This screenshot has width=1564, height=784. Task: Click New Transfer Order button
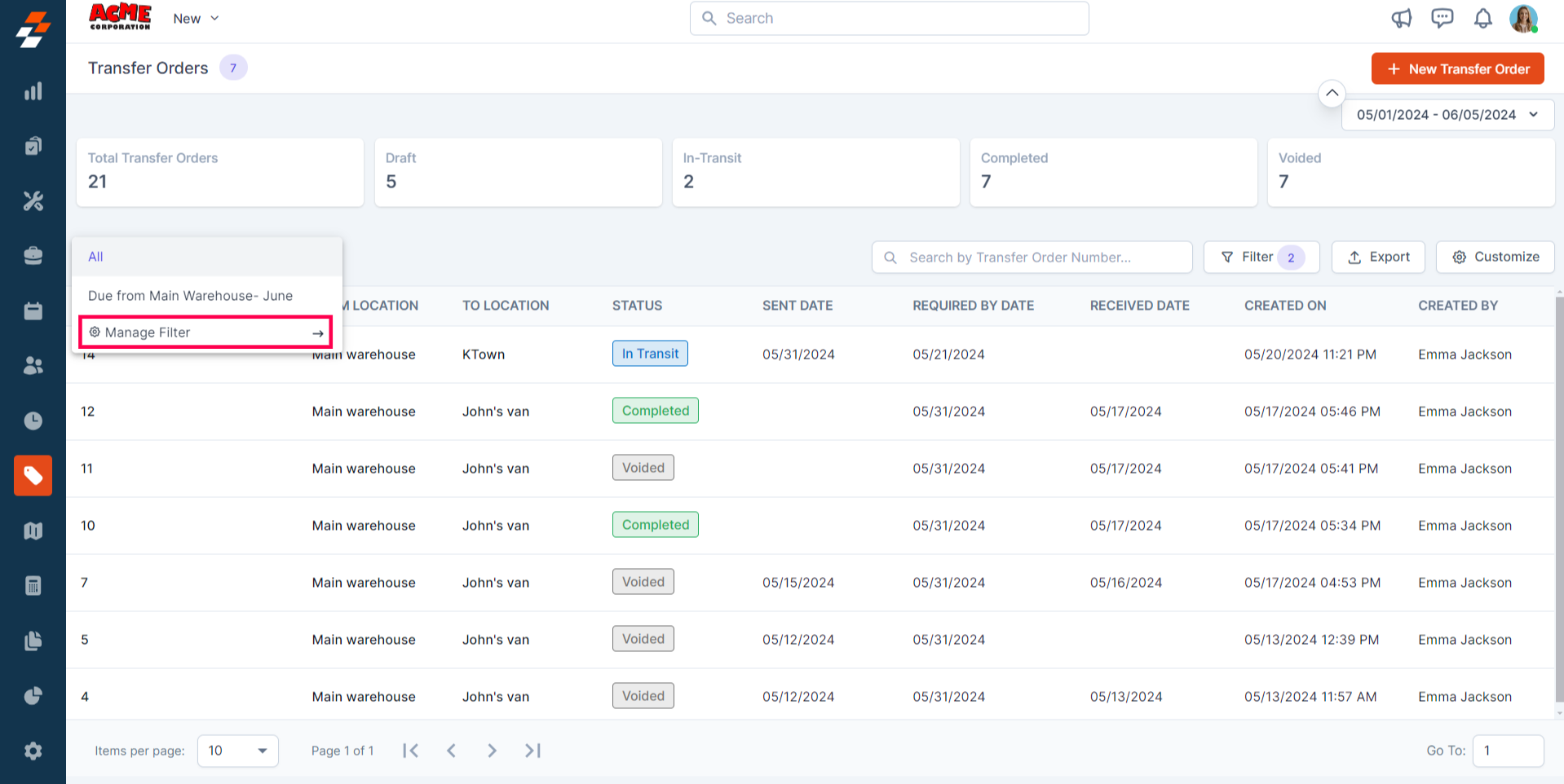1457,69
